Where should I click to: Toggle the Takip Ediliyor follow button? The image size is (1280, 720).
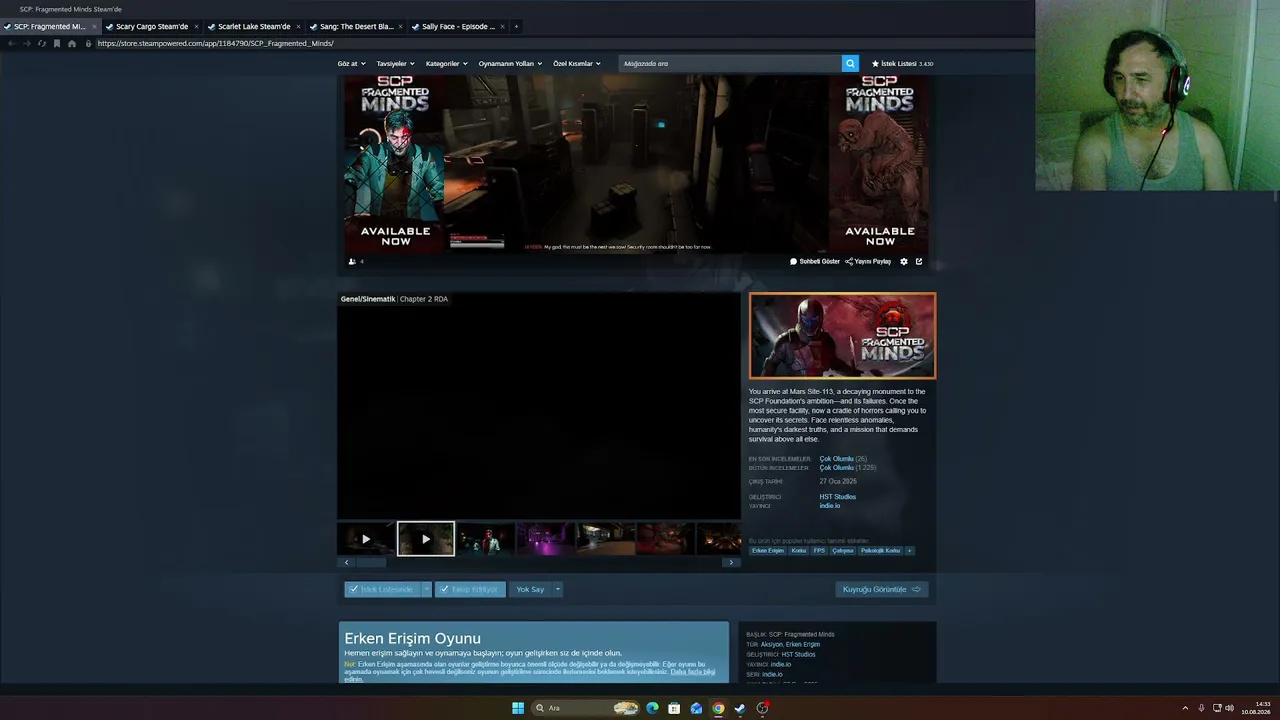click(x=470, y=590)
